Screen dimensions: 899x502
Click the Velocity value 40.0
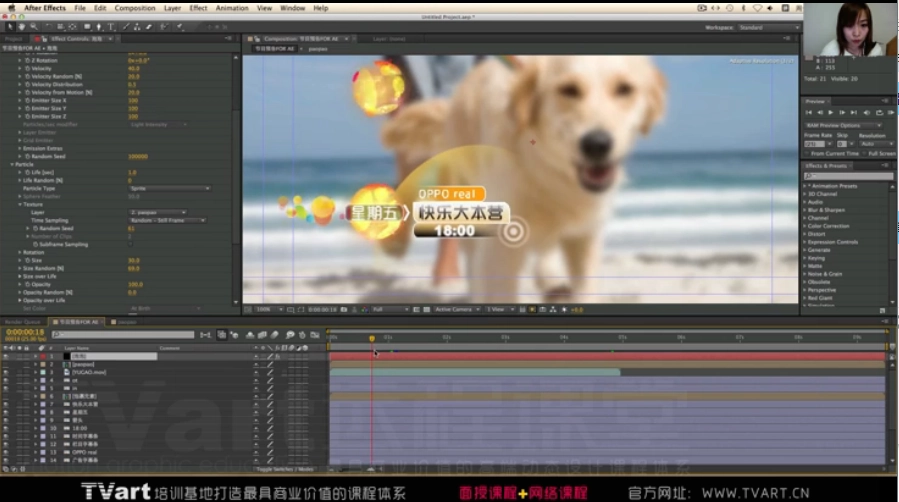point(134,68)
